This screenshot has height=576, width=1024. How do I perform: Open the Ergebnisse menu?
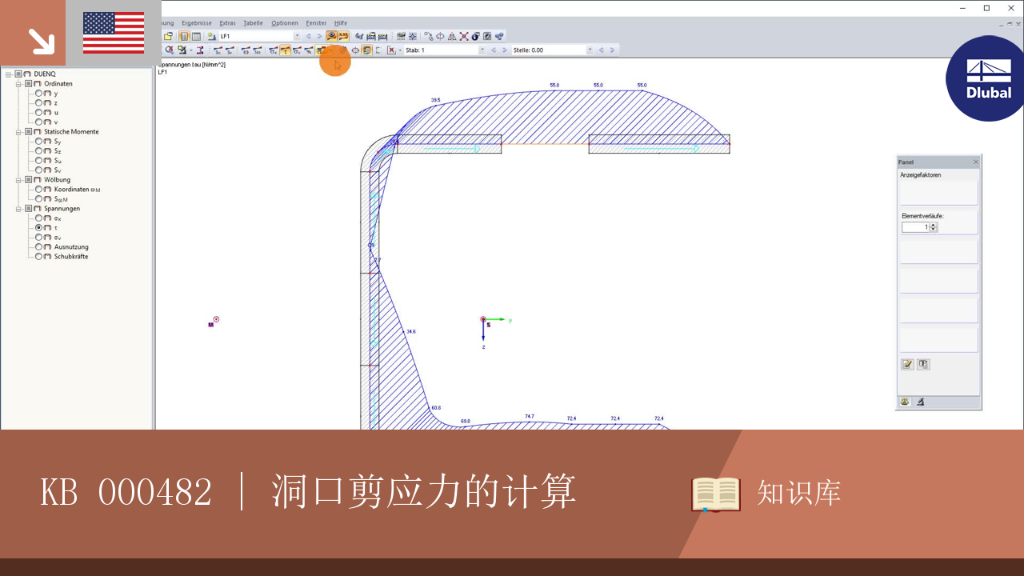click(197, 23)
